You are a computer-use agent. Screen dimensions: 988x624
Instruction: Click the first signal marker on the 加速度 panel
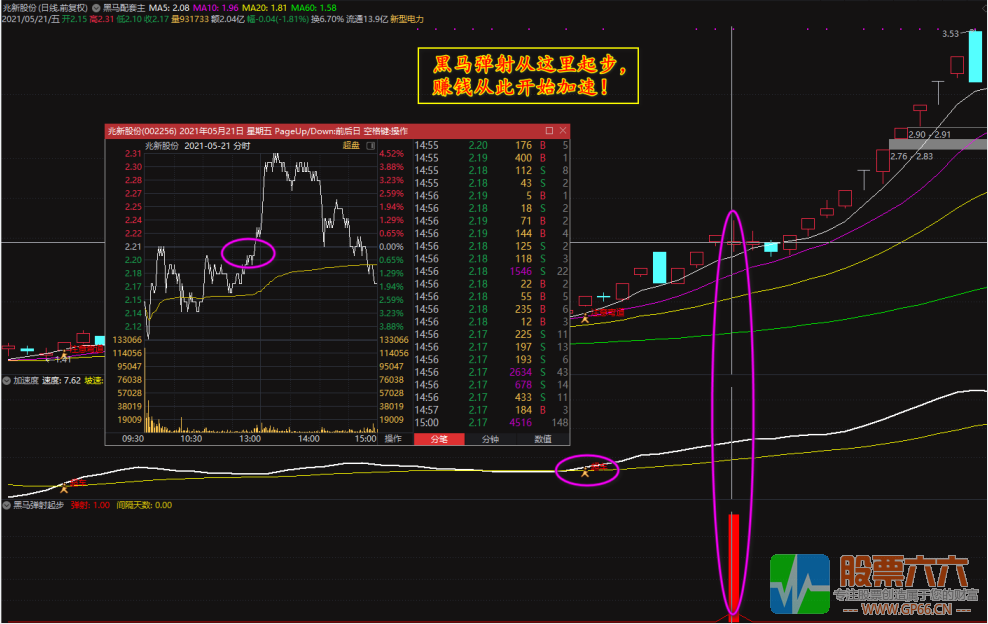coord(64,487)
